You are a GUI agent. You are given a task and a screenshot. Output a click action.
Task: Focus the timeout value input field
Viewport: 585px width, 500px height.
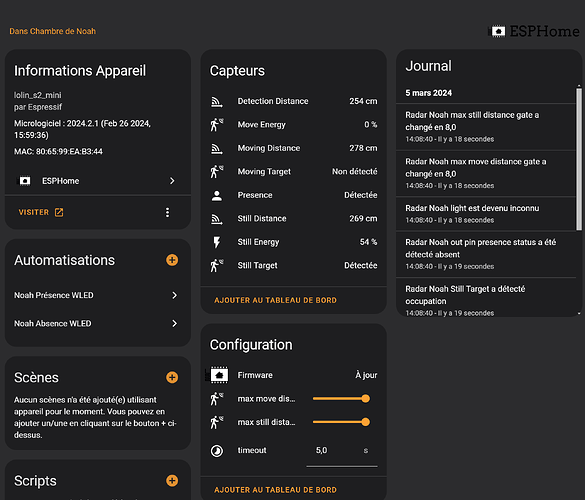coord(342,451)
